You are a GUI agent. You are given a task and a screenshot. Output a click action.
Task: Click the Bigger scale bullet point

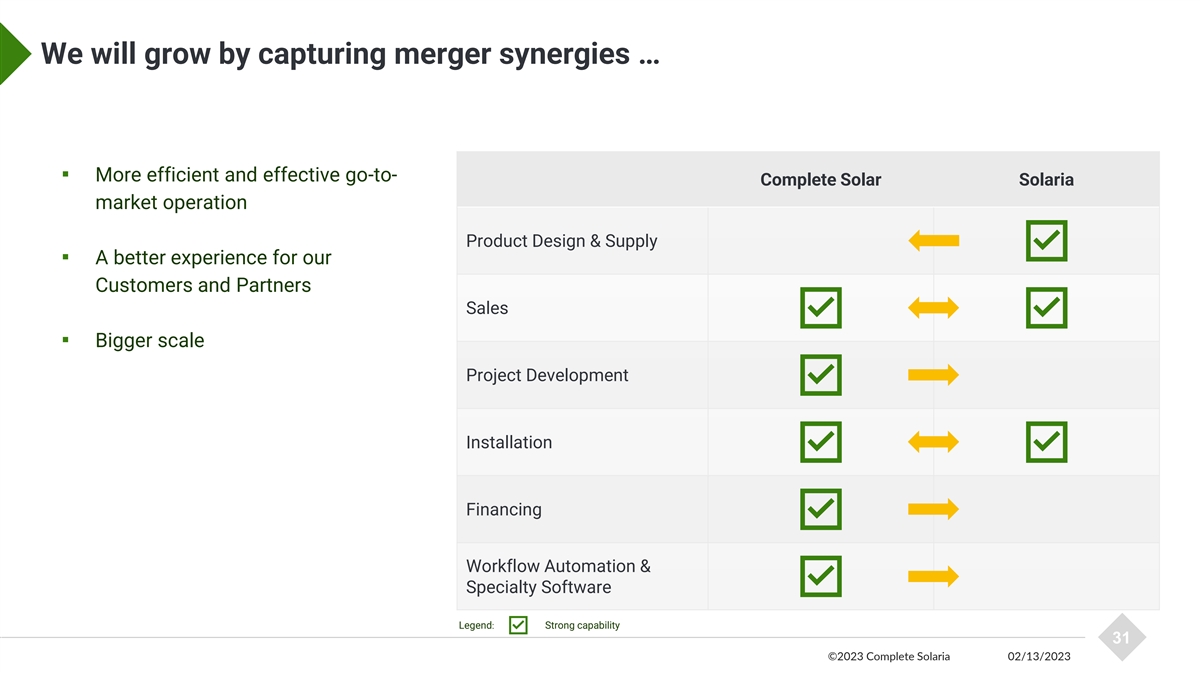click(149, 341)
